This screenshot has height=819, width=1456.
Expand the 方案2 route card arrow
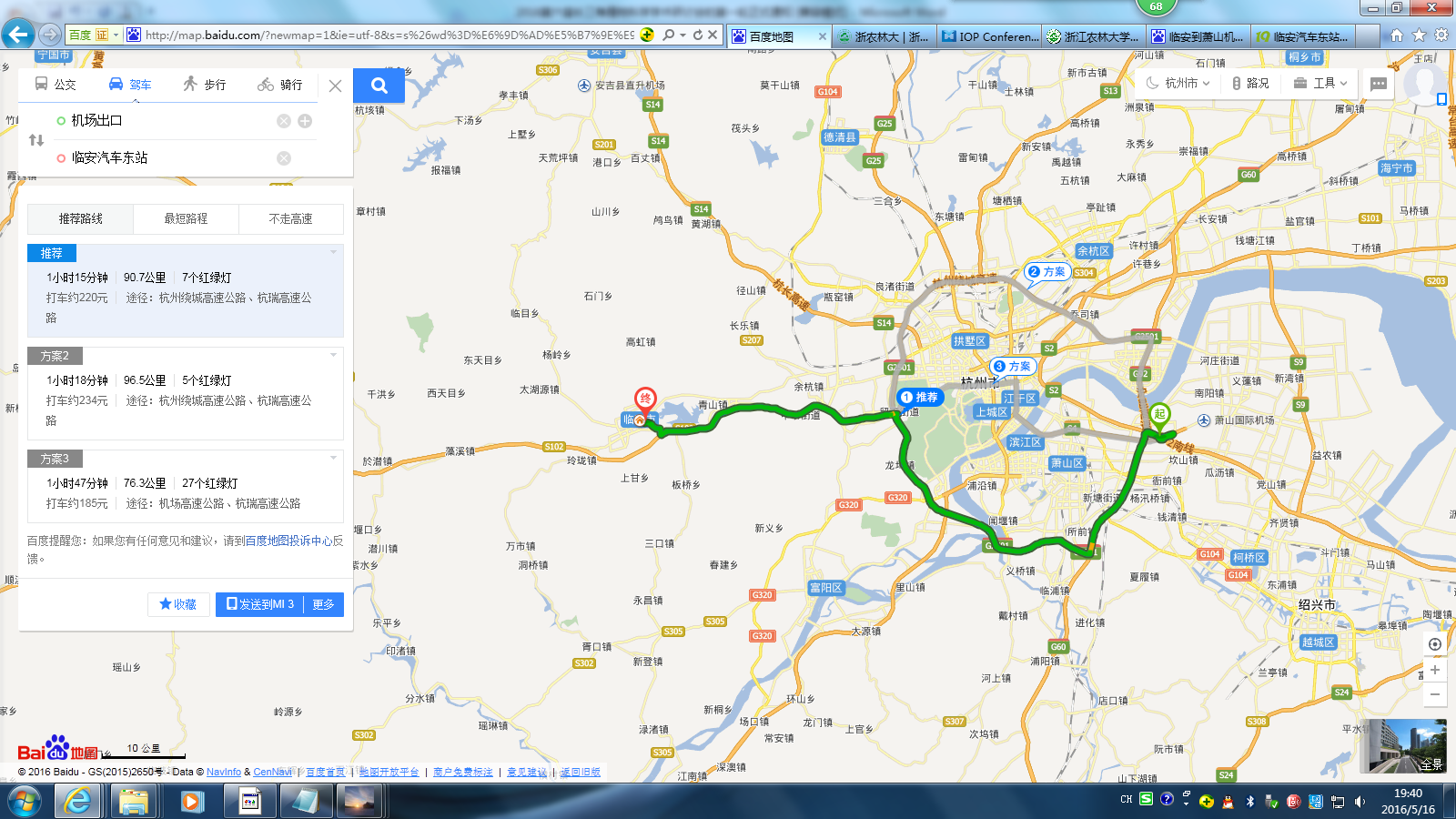pyautogui.click(x=334, y=355)
